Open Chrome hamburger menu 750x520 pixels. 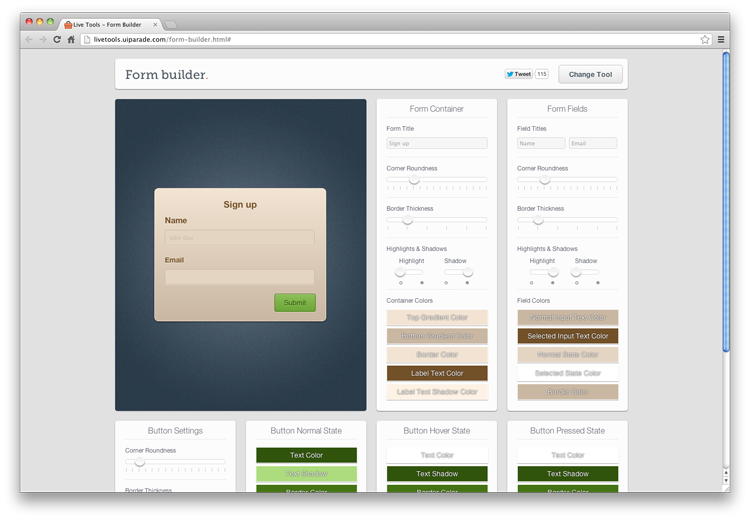[721, 39]
